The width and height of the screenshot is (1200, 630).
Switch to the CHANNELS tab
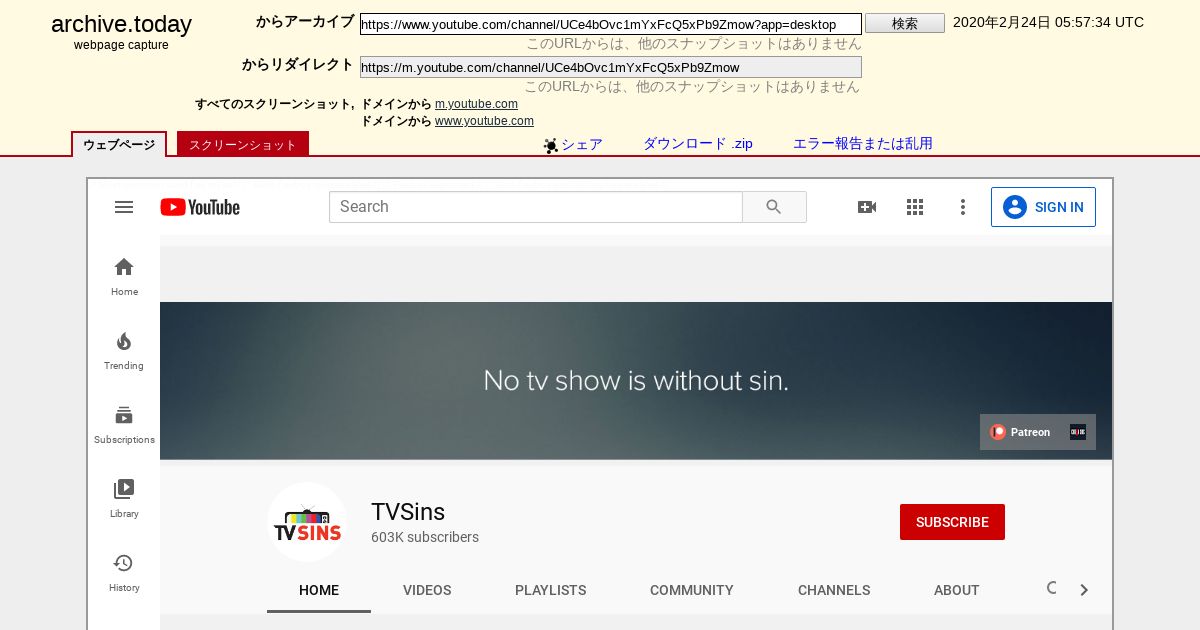pyautogui.click(x=834, y=590)
